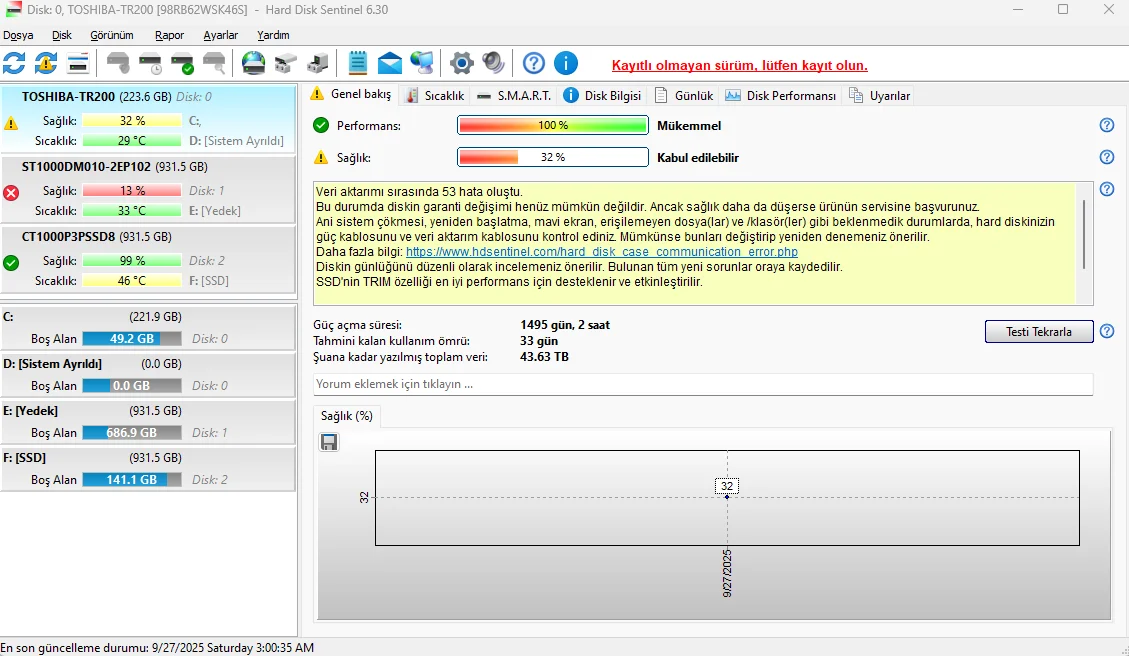Click the Testi Tekrarla button
This screenshot has width=1129, height=656.
[x=1039, y=332]
